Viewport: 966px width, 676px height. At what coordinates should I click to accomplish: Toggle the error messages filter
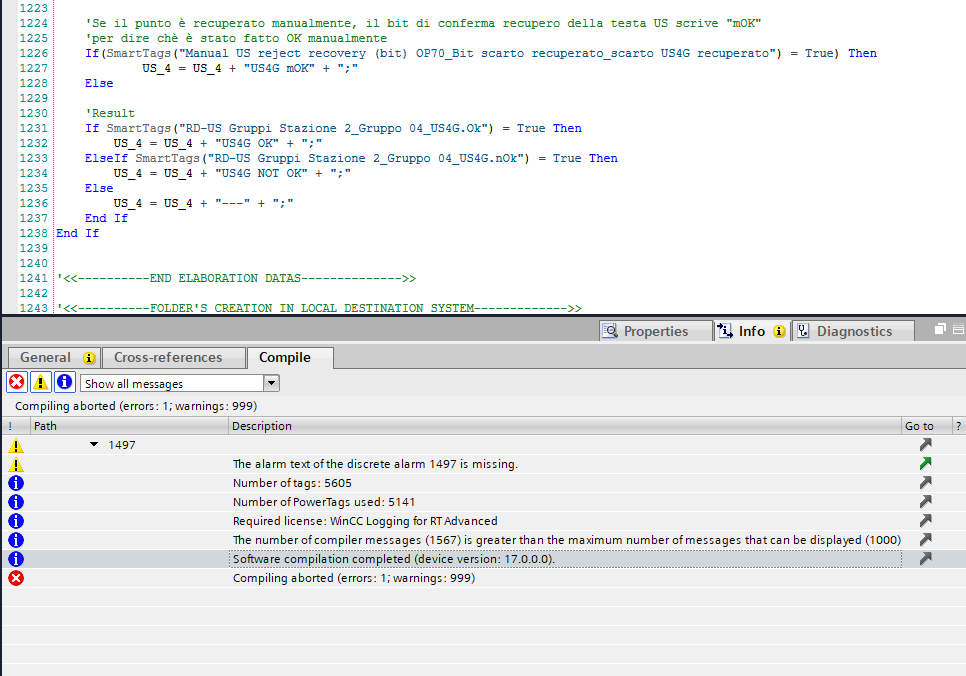(17, 383)
